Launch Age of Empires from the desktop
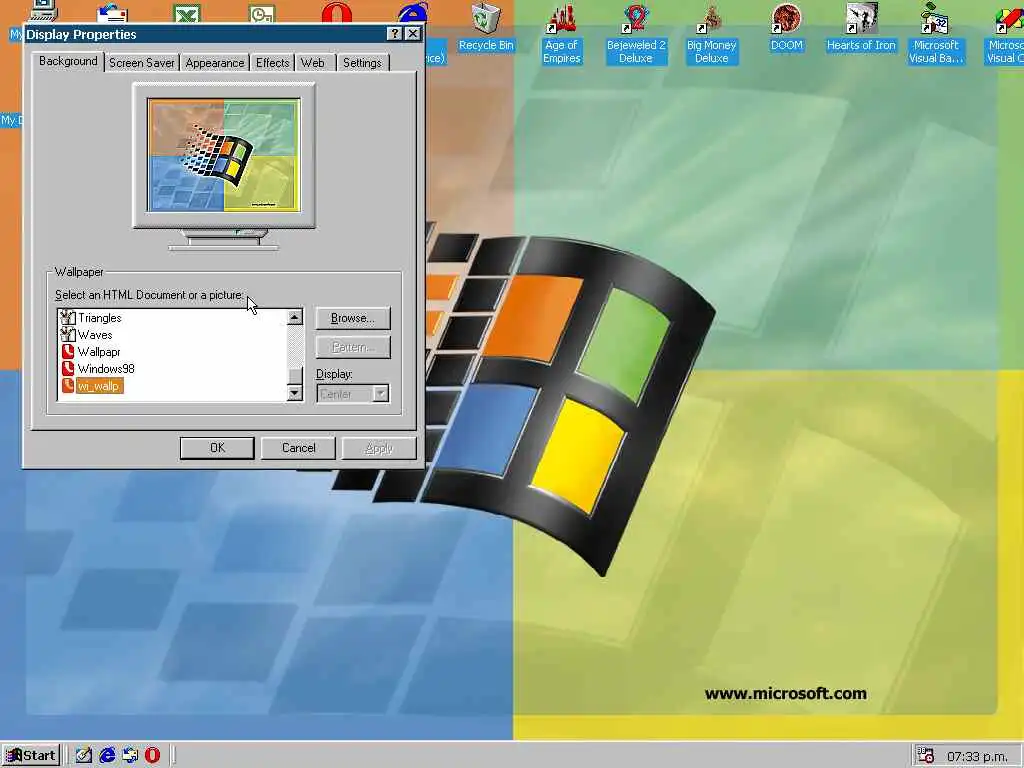The image size is (1024, 768). [x=562, y=33]
